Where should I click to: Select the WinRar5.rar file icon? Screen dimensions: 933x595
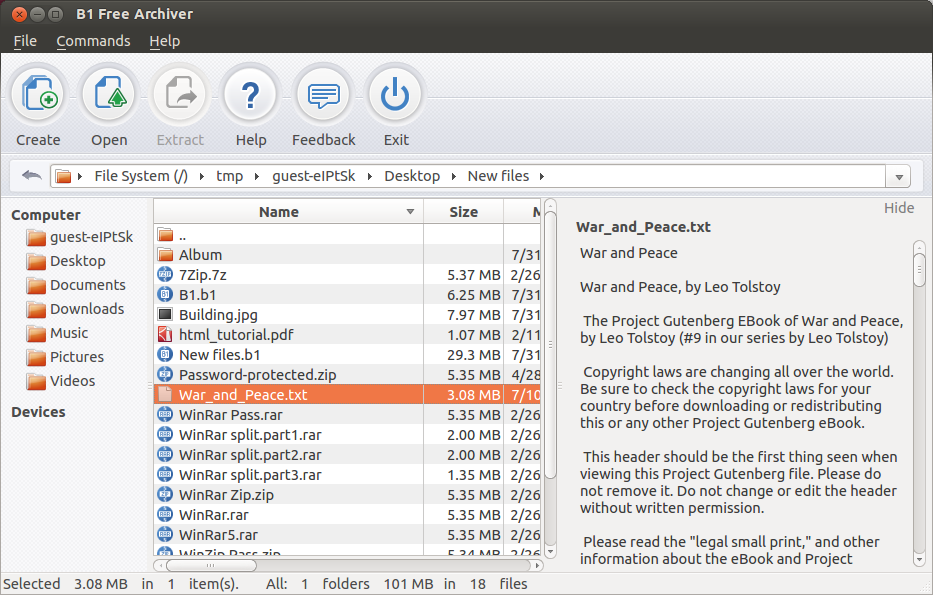(165, 534)
